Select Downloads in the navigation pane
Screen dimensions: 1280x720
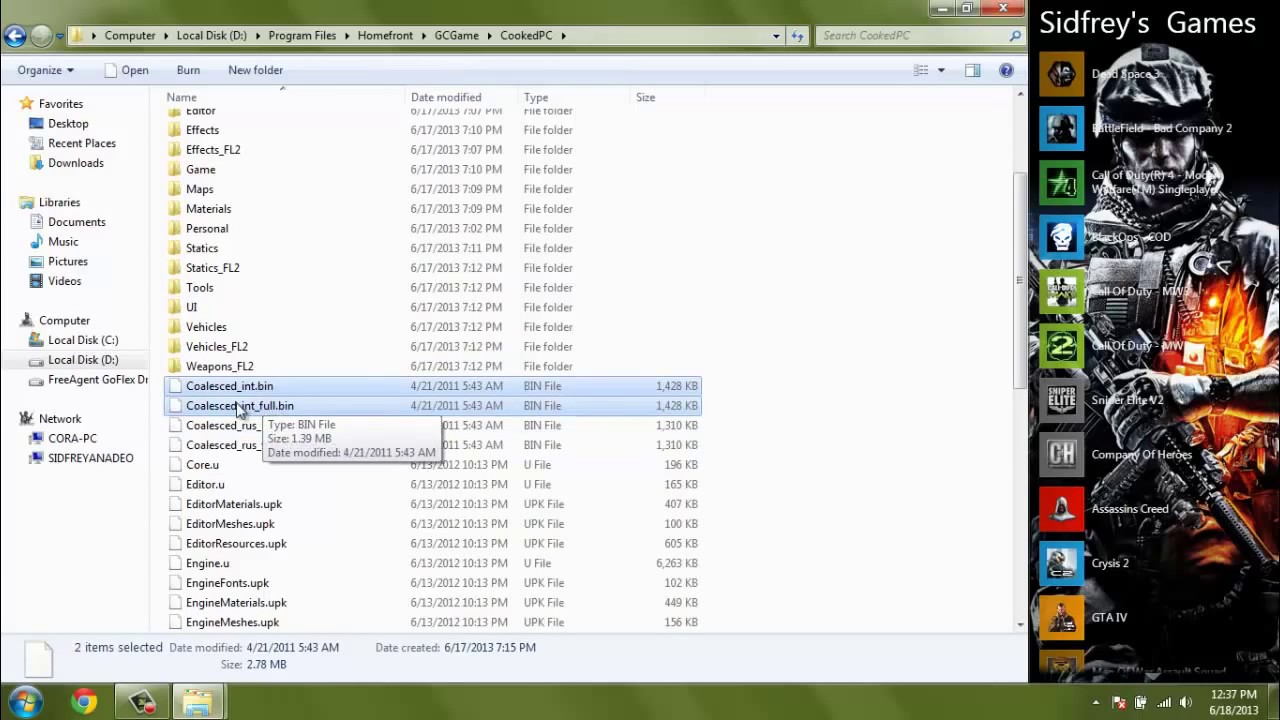point(76,163)
